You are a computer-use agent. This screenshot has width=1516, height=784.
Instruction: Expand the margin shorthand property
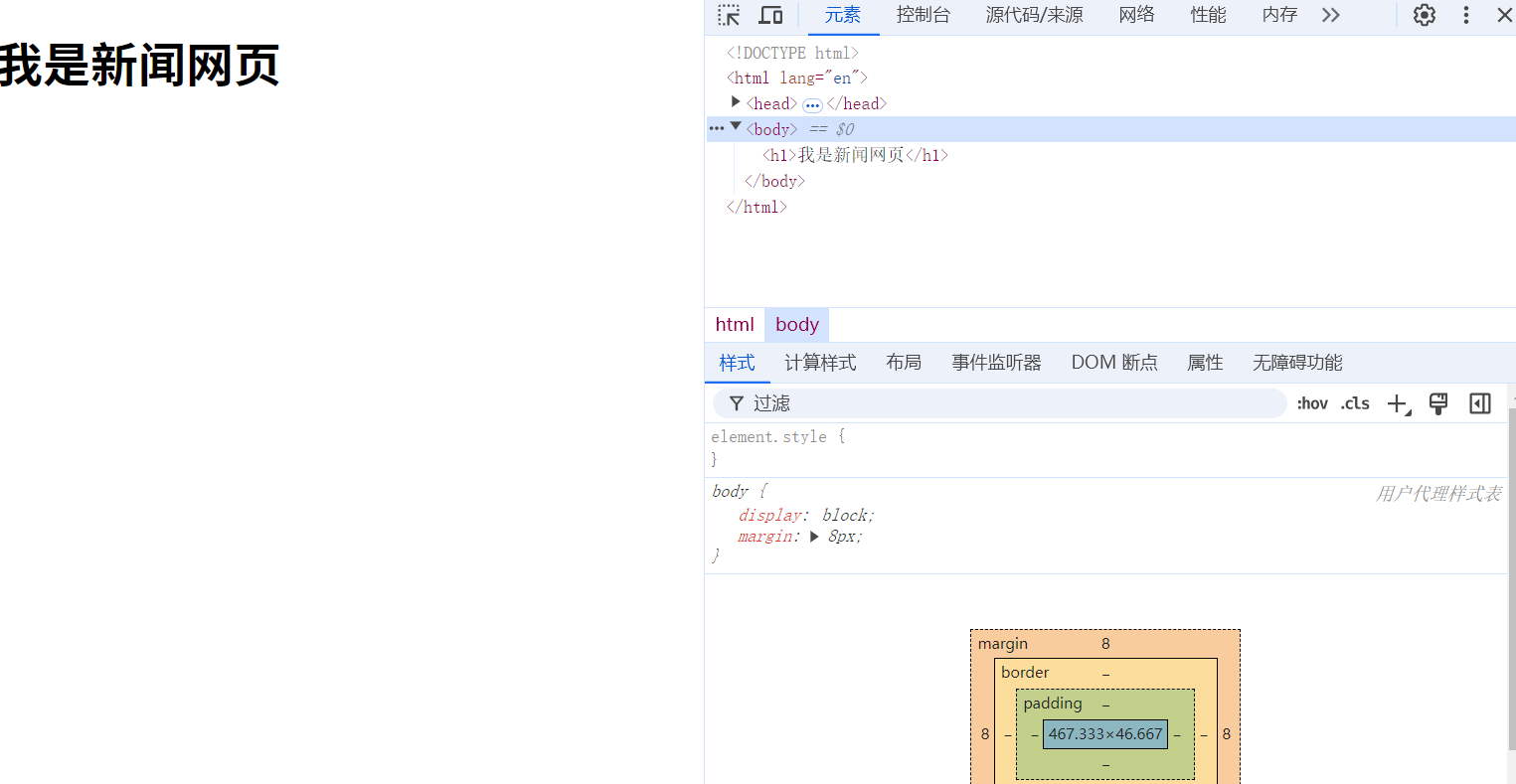click(x=814, y=537)
